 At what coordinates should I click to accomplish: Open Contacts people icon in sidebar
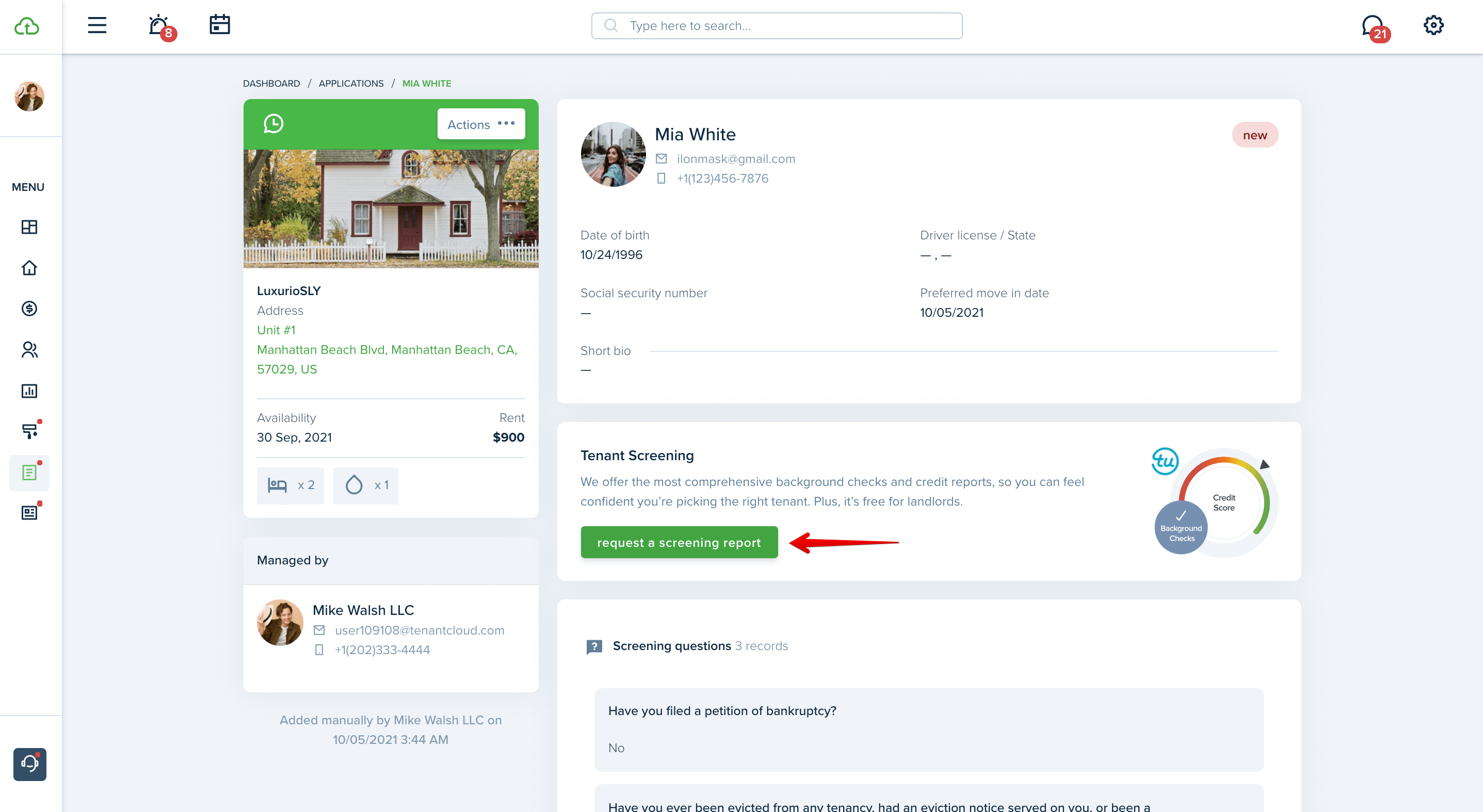point(29,350)
